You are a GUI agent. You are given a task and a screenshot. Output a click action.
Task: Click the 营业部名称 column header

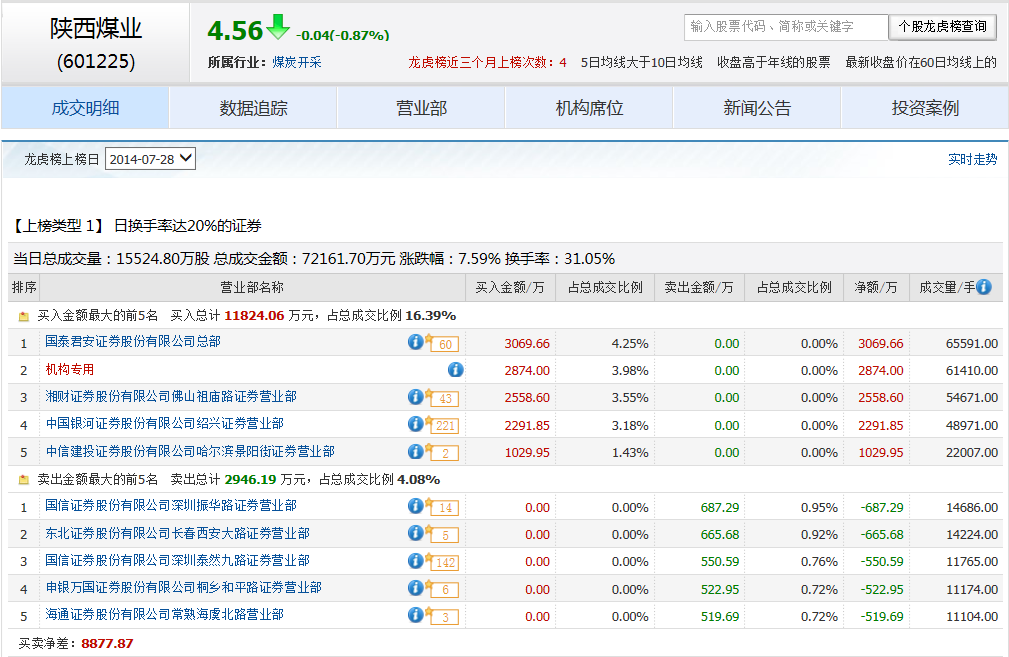point(252,288)
